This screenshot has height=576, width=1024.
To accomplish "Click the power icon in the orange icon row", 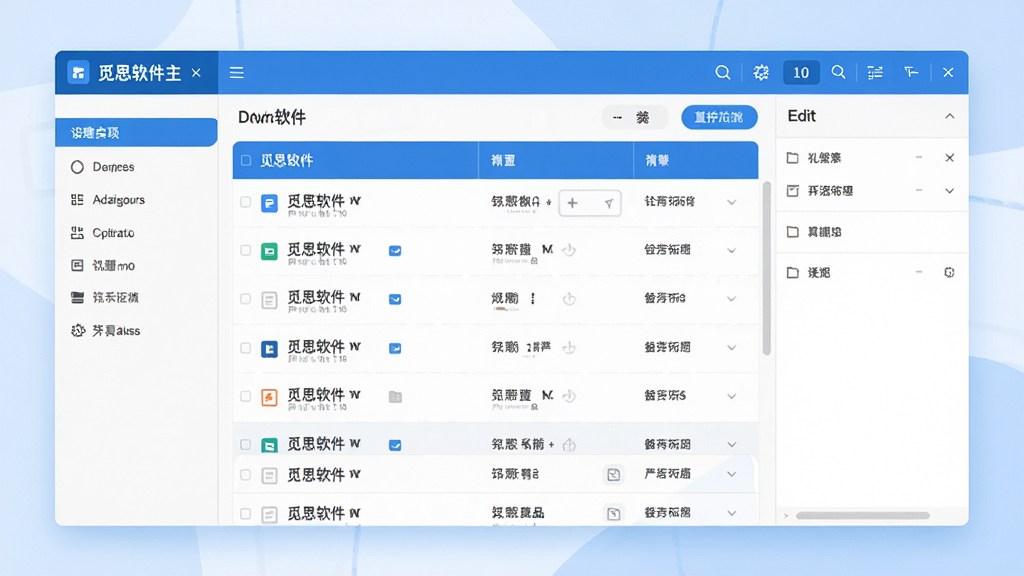I will pos(569,396).
